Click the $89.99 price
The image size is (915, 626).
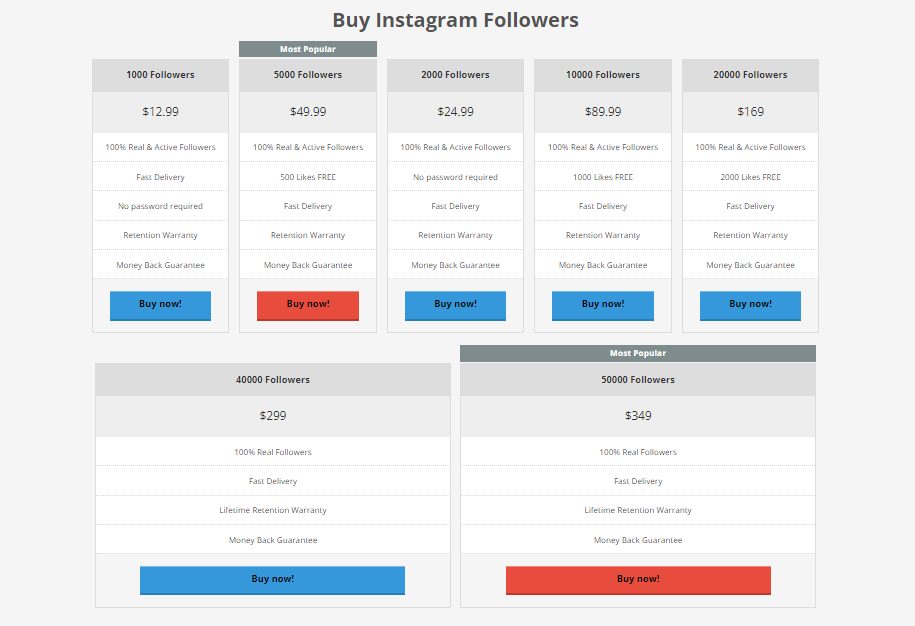click(x=603, y=111)
